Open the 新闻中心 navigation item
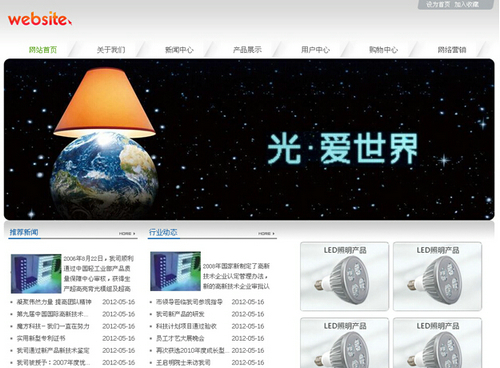The width and height of the screenshot is (500, 368). (x=179, y=50)
